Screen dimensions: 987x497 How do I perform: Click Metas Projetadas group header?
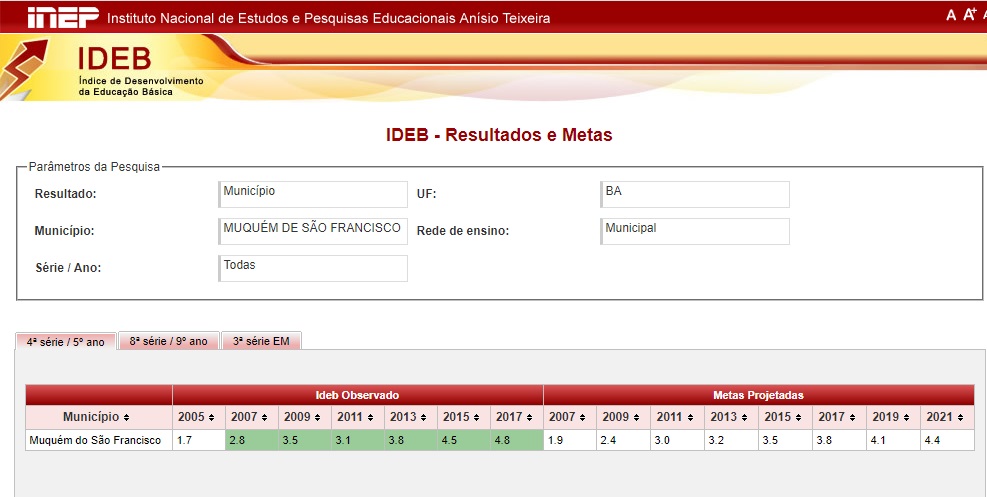[x=759, y=395]
